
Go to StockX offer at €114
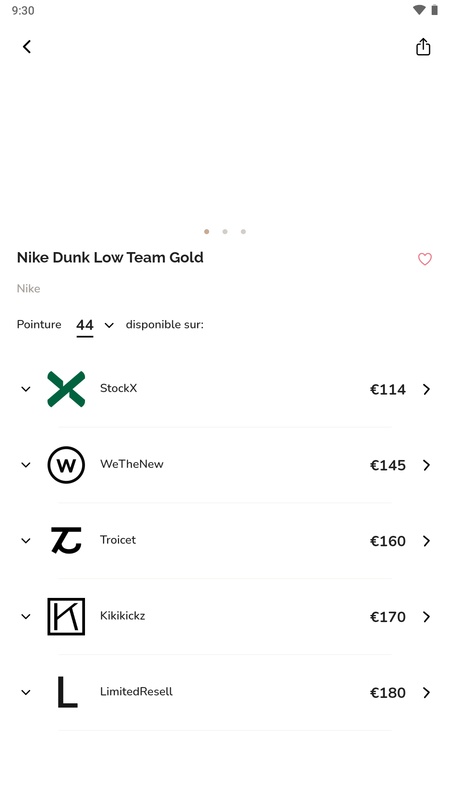(427, 389)
